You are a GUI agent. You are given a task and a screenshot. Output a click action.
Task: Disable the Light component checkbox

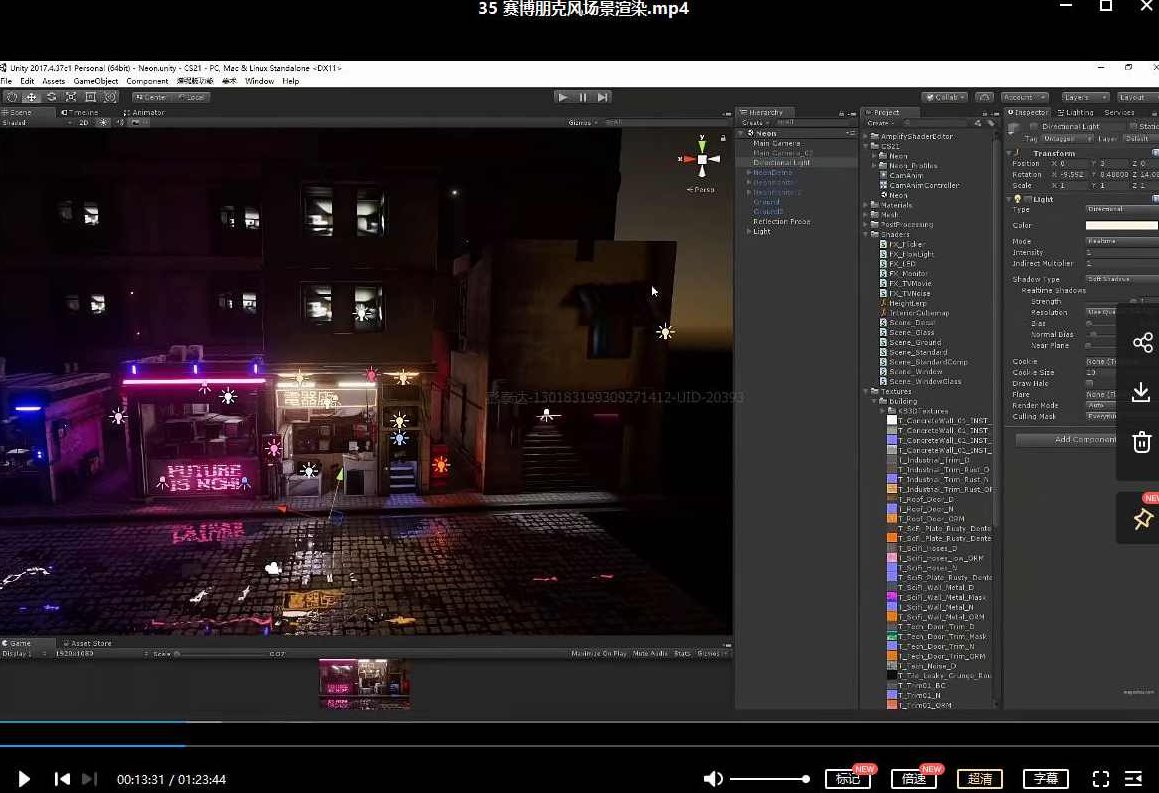tap(1026, 199)
